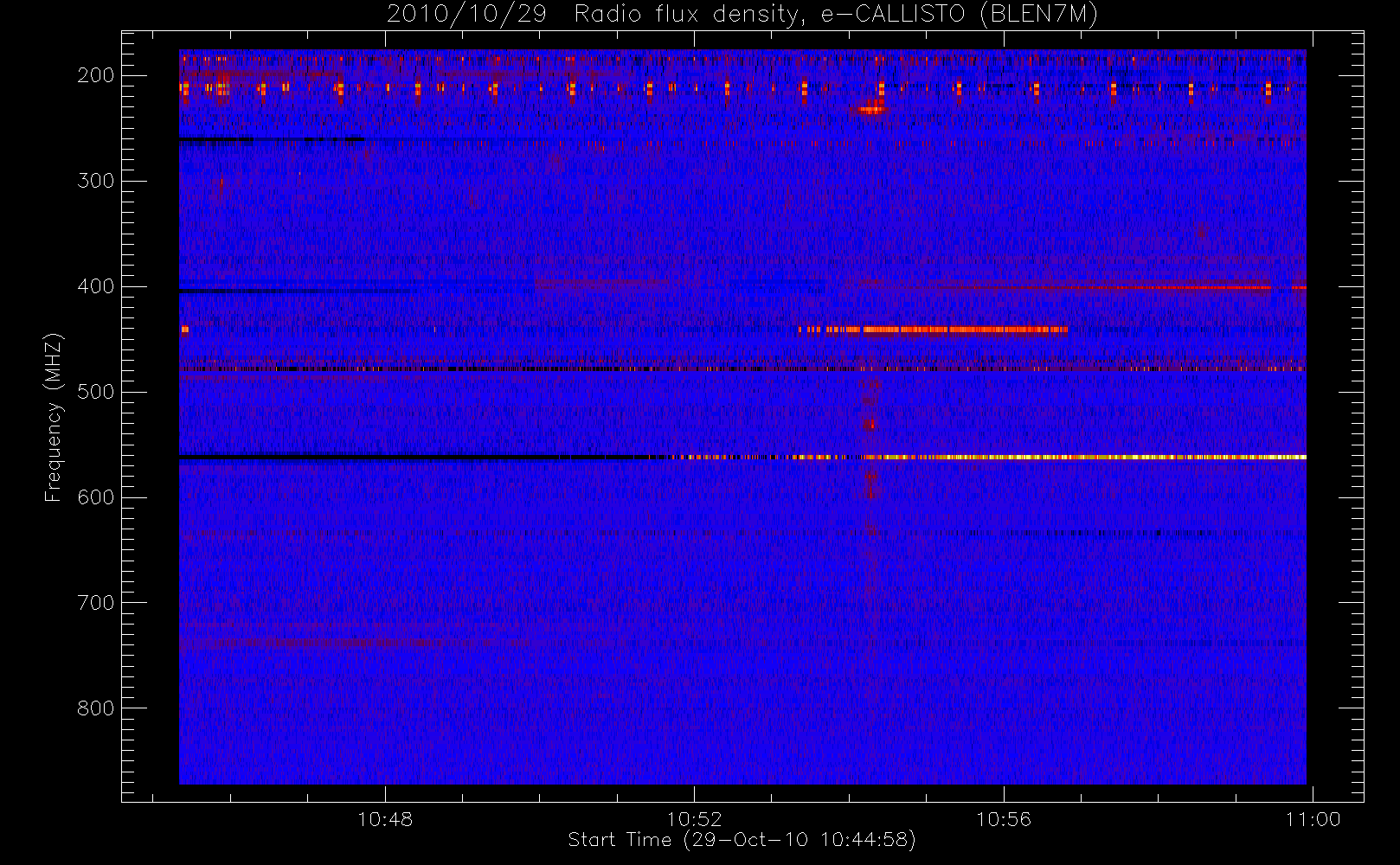Click the 700 frequency tick label
The image size is (1400, 865).
coord(96,603)
